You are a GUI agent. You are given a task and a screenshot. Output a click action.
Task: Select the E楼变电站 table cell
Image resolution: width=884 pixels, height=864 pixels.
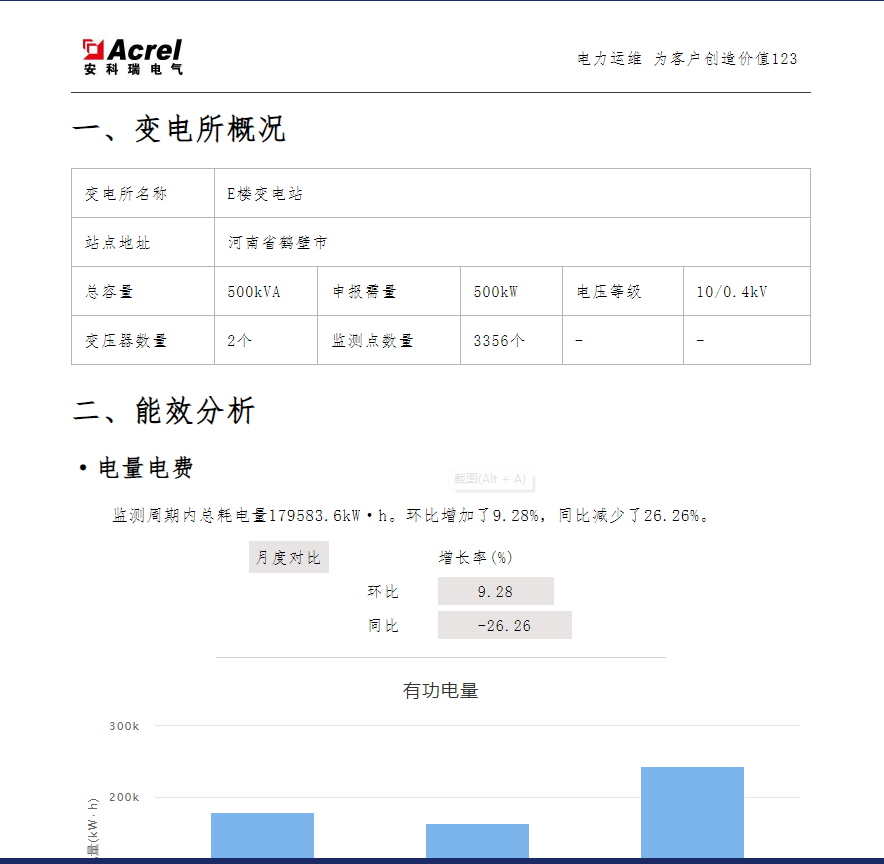click(x=512, y=193)
